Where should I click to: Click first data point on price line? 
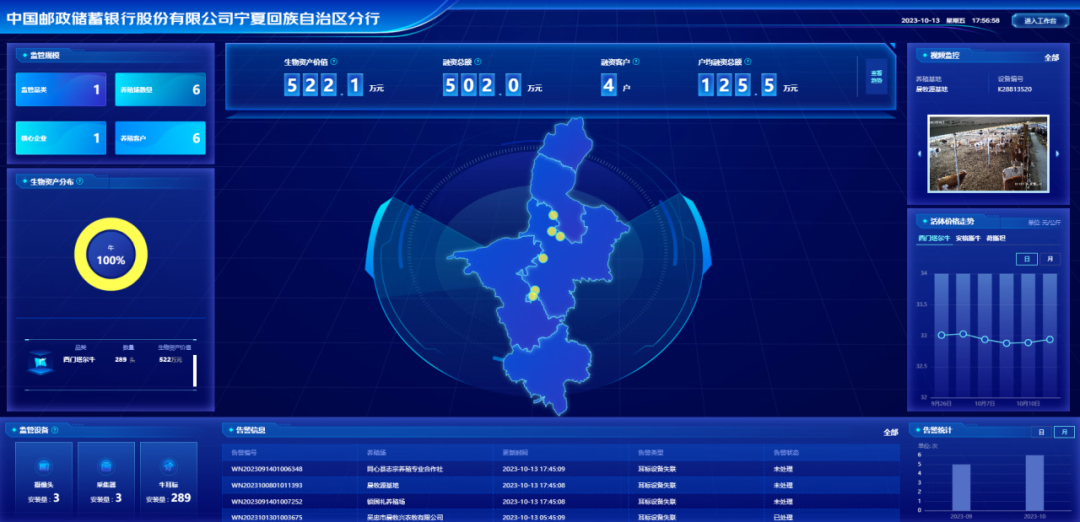[x=942, y=335]
